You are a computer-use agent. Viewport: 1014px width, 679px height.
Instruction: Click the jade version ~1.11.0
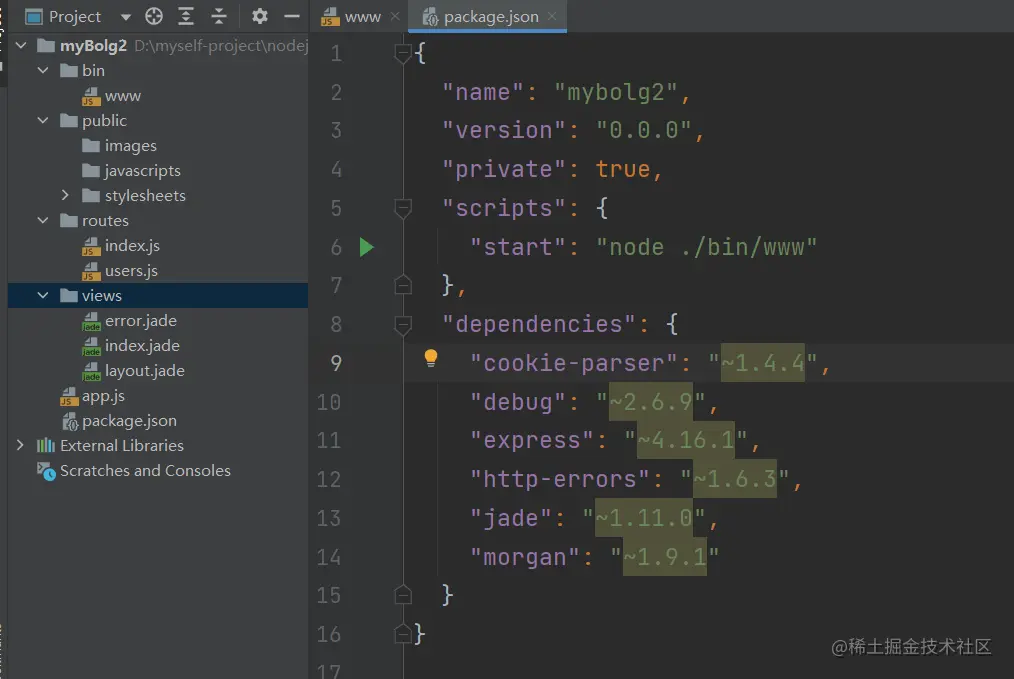tap(644, 518)
